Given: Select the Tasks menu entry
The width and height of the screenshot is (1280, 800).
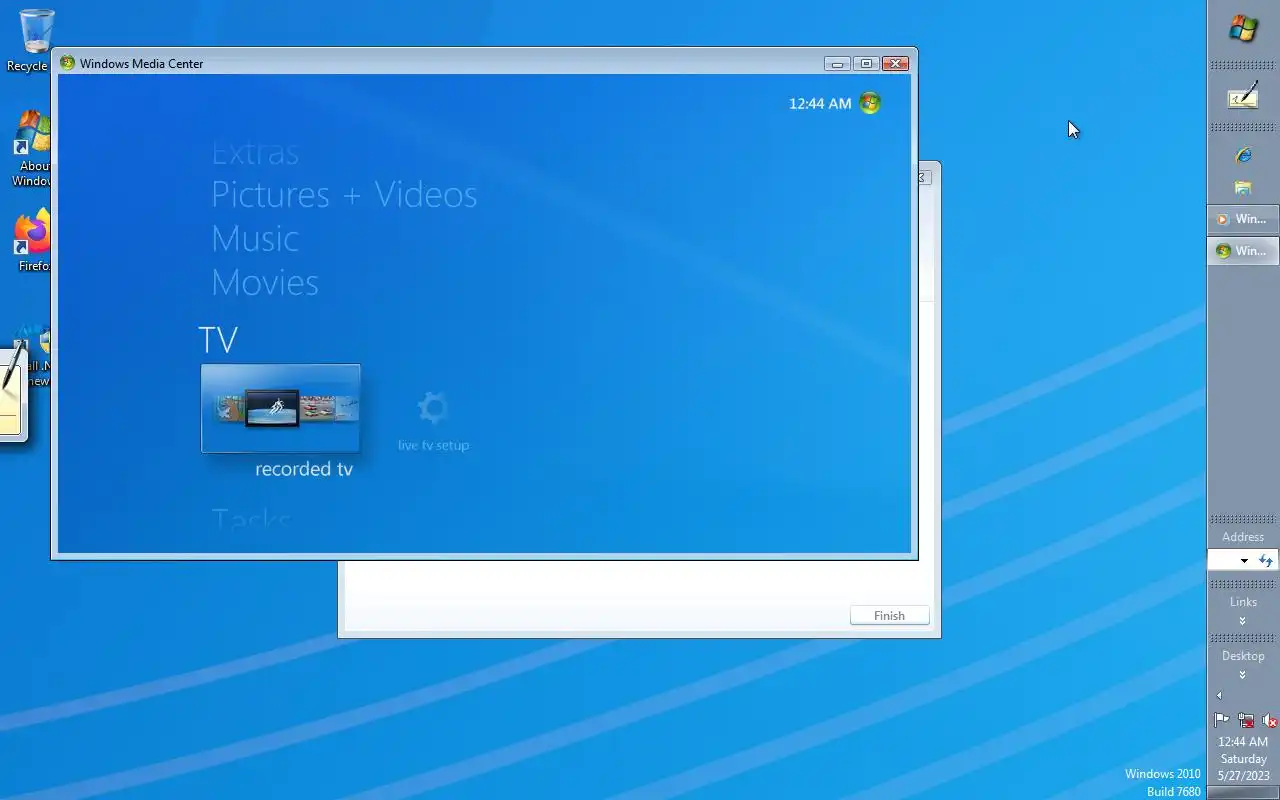Looking at the screenshot, I should pyautogui.click(x=251, y=520).
